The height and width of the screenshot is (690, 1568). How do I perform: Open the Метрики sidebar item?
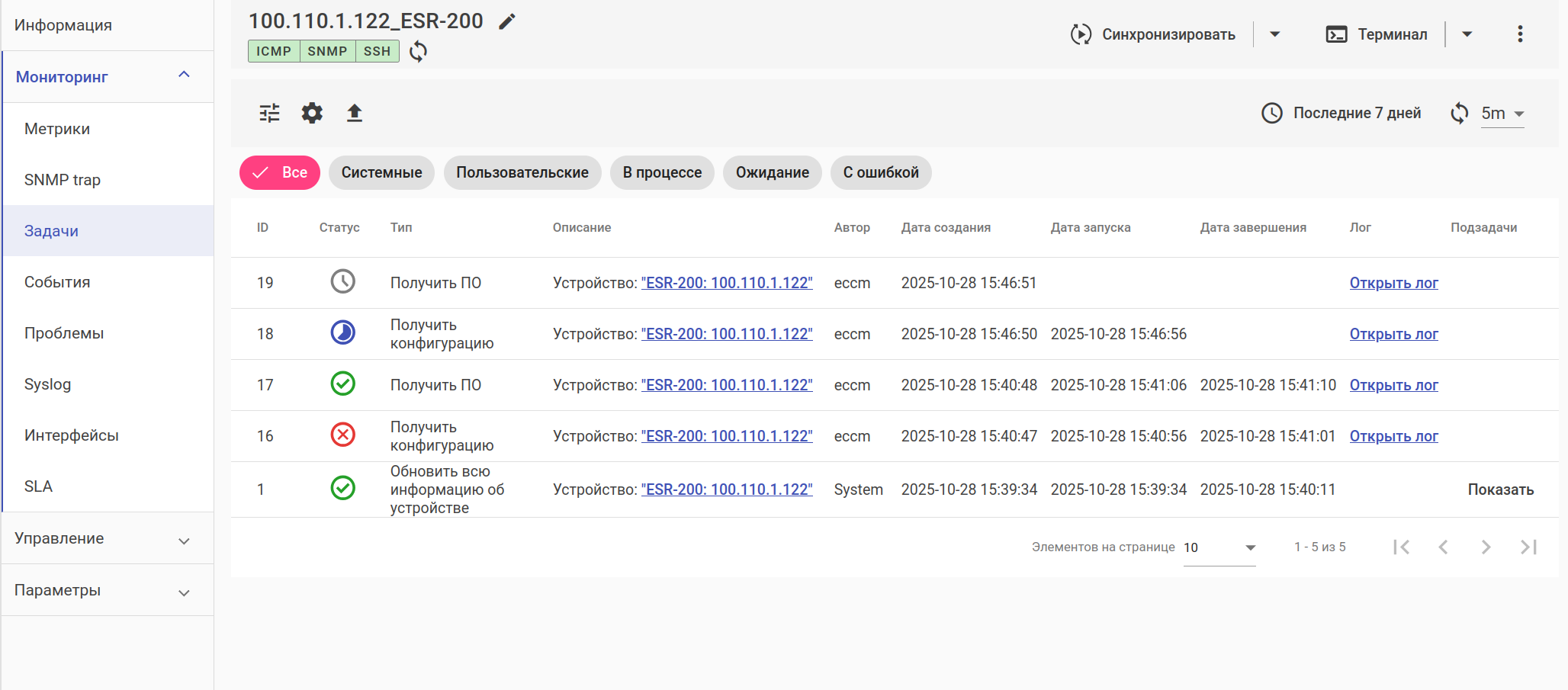pyautogui.click(x=57, y=129)
